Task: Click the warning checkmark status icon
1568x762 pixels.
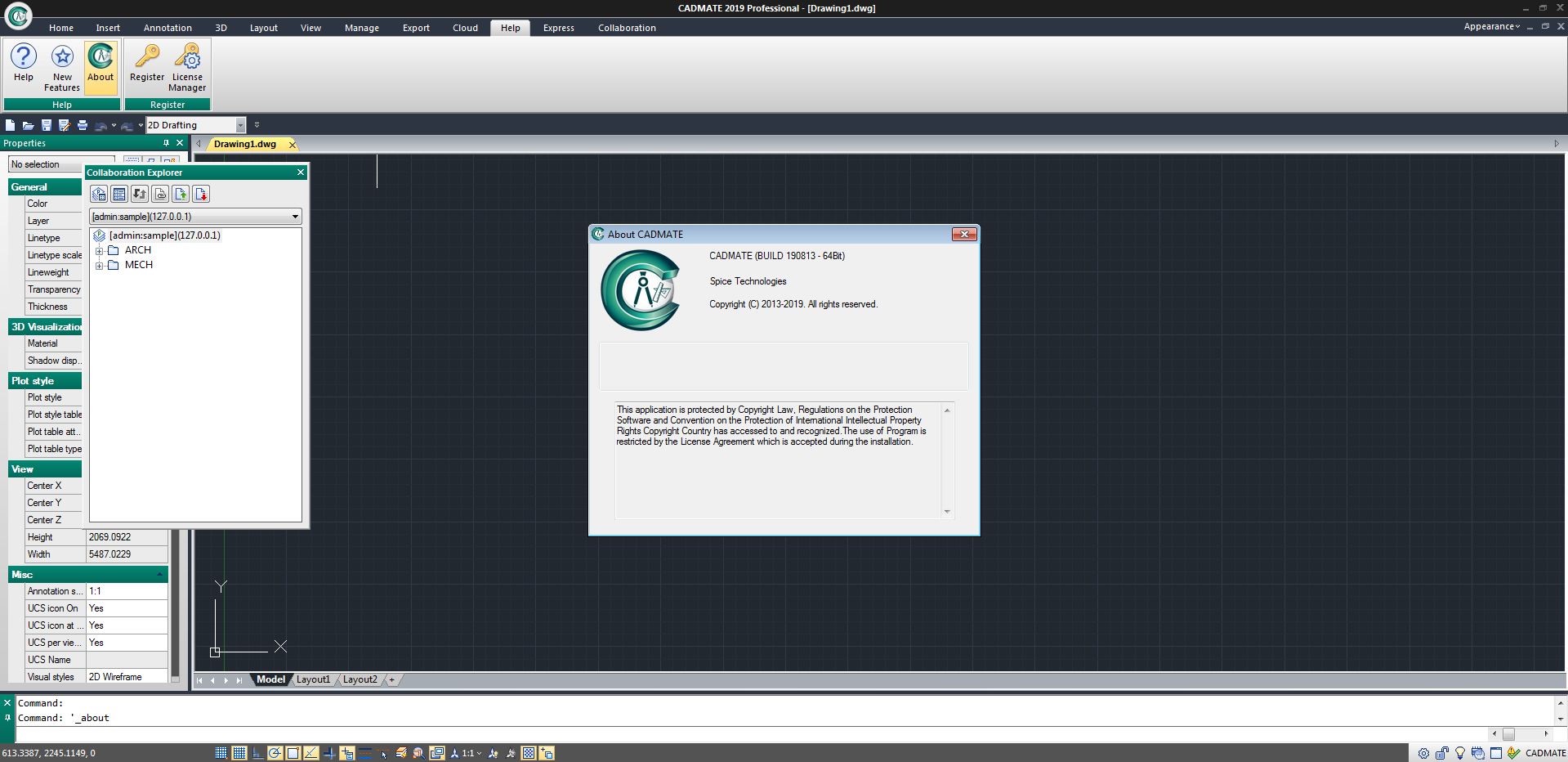Action: (1513, 753)
